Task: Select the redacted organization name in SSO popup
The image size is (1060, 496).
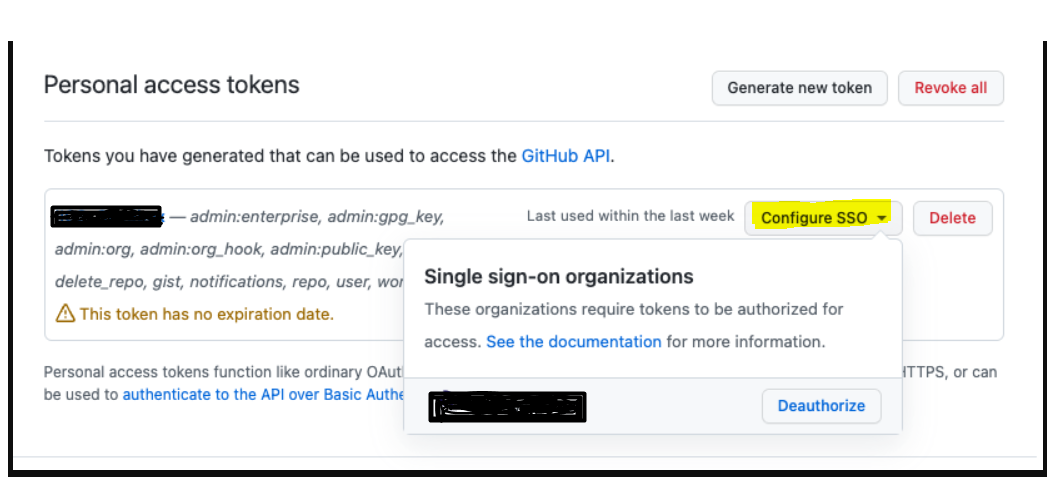Action: (507, 406)
